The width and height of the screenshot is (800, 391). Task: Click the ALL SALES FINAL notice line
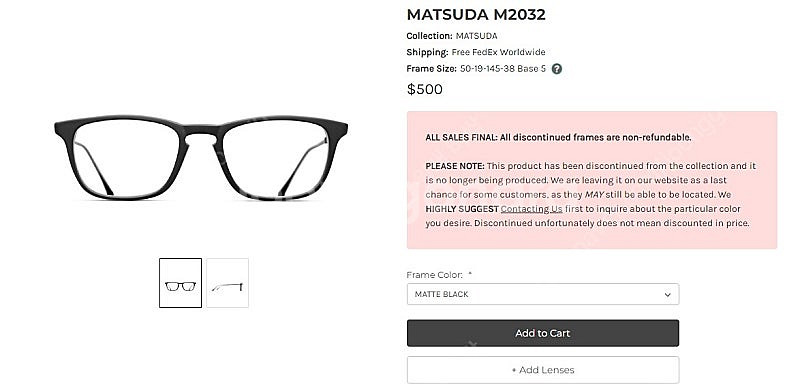(x=558, y=137)
